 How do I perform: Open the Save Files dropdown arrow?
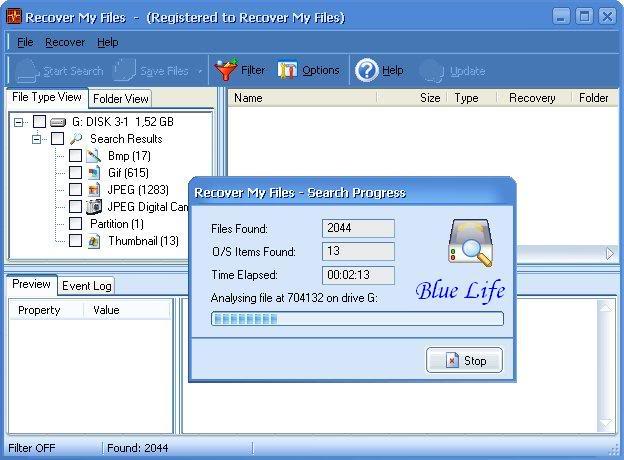200,71
